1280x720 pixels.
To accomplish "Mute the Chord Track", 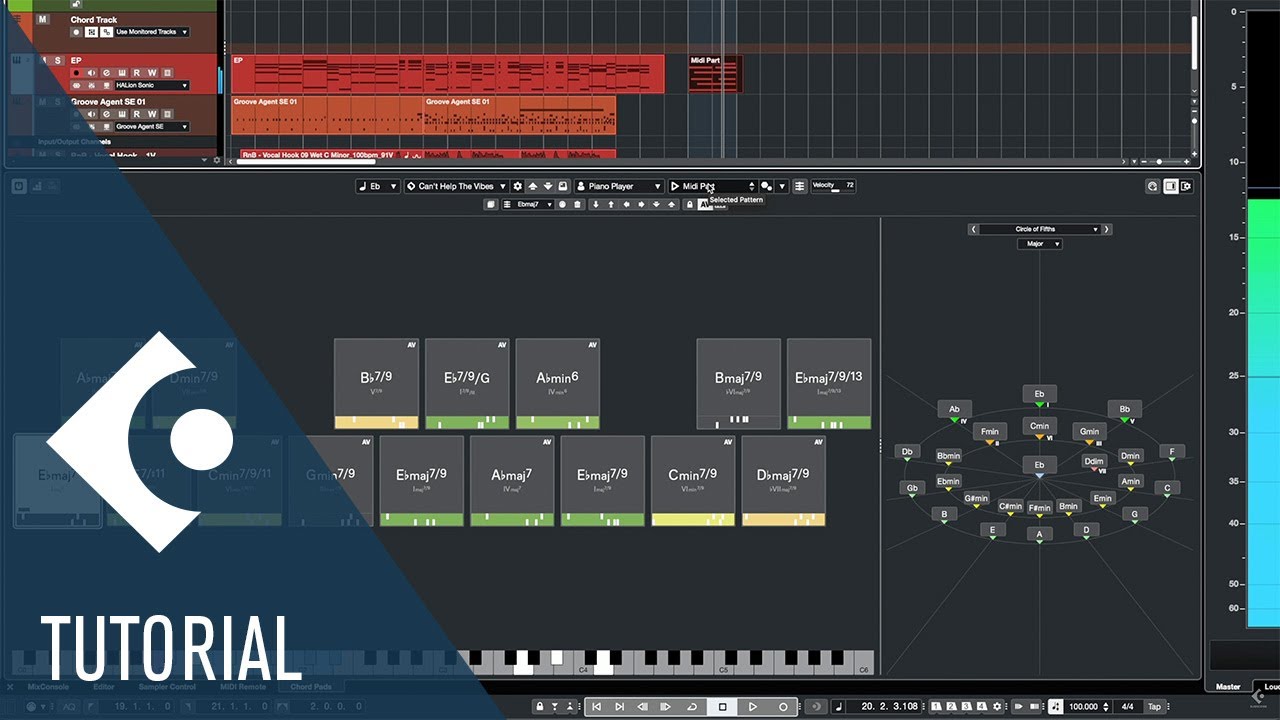I will pyautogui.click(x=42, y=19).
